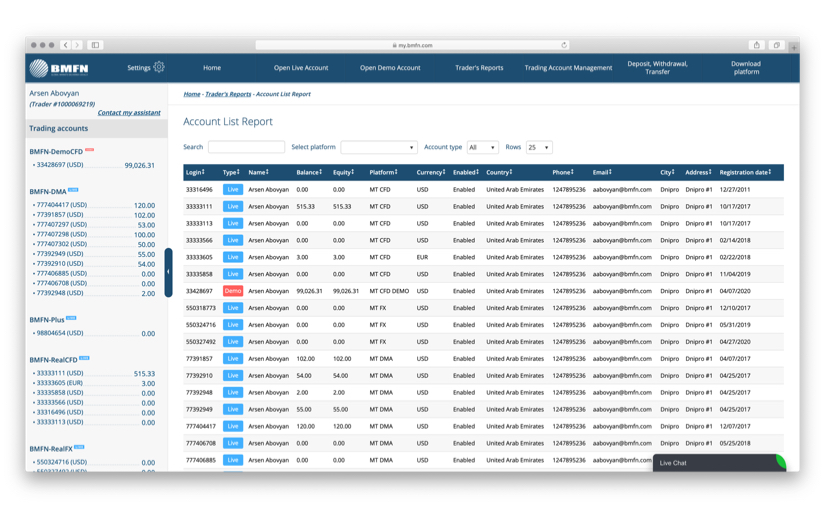Collapse the sidebar with the handle arrow

coord(168,272)
